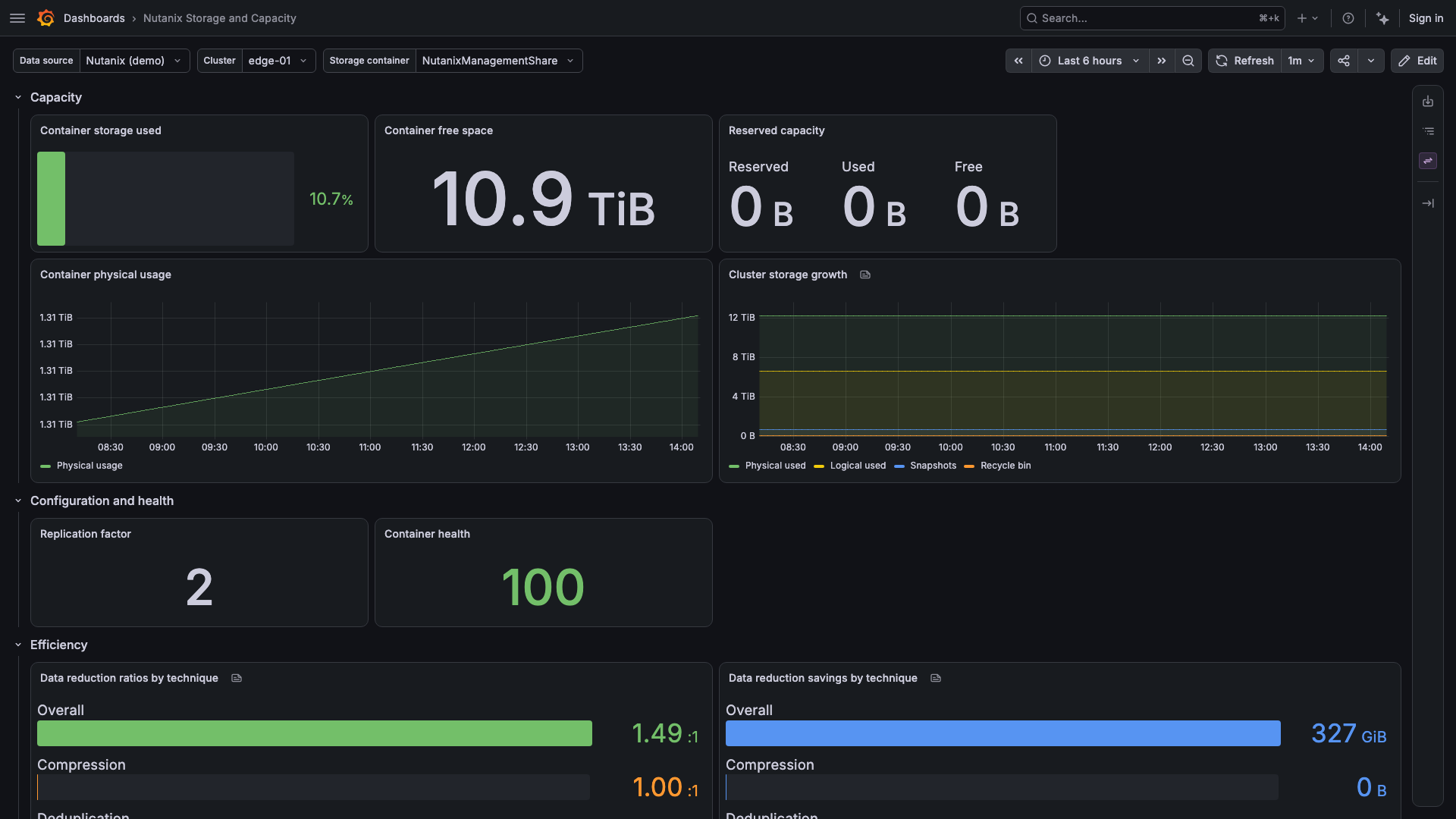
Task: Click the Container health 100 value
Action: point(543,588)
